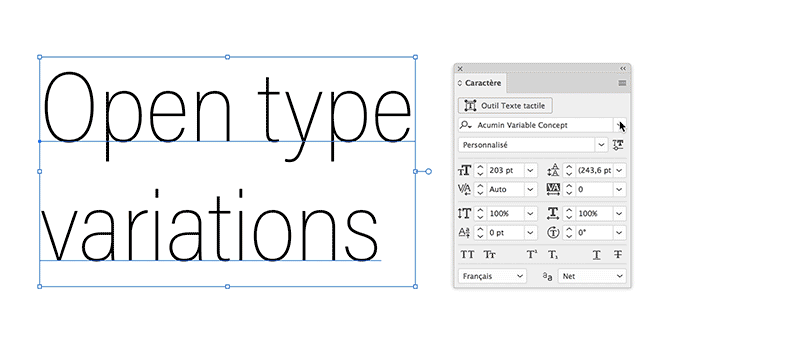Viewport: 800px width, 360px height.
Task: Click the character rotation icon
Action: point(553,233)
